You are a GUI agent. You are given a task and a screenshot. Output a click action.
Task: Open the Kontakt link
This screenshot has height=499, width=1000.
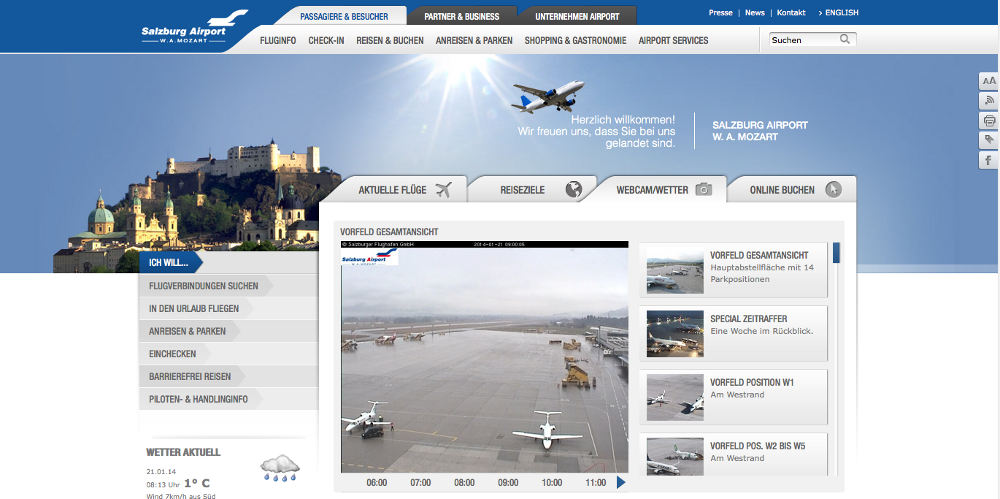[x=791, y=13]
